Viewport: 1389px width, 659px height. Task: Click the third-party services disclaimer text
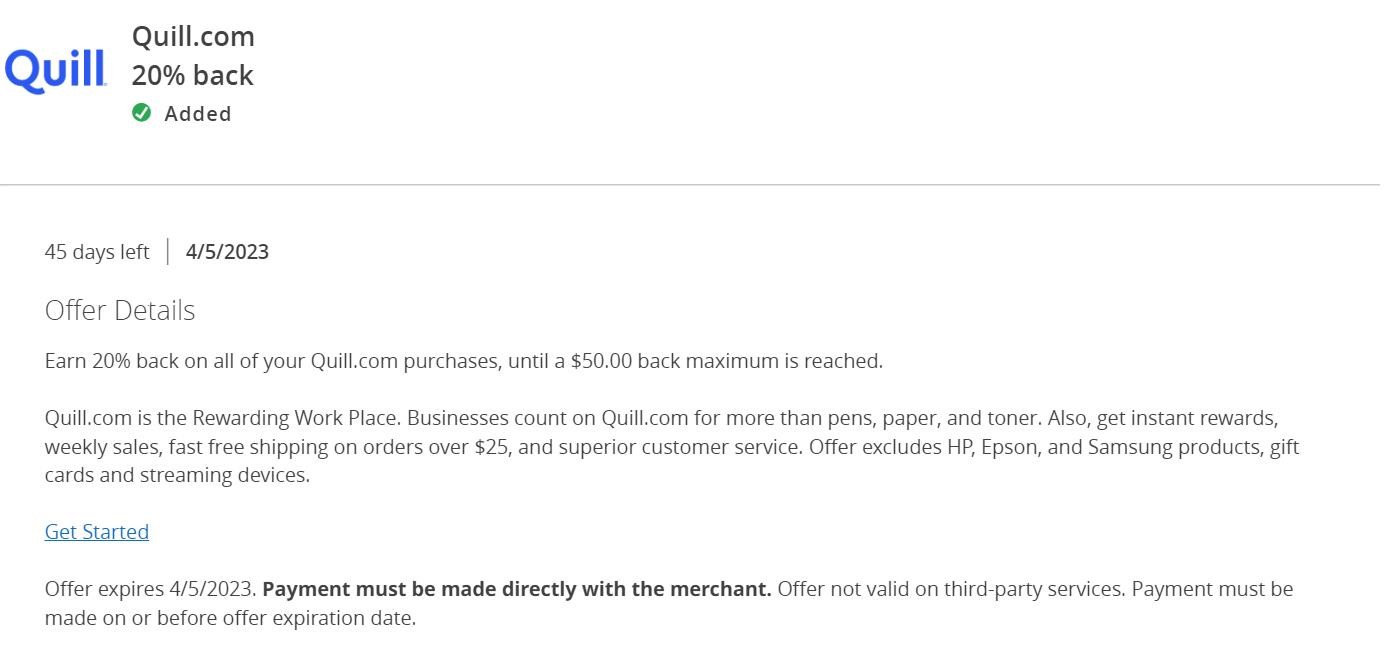tap(951, 589)
